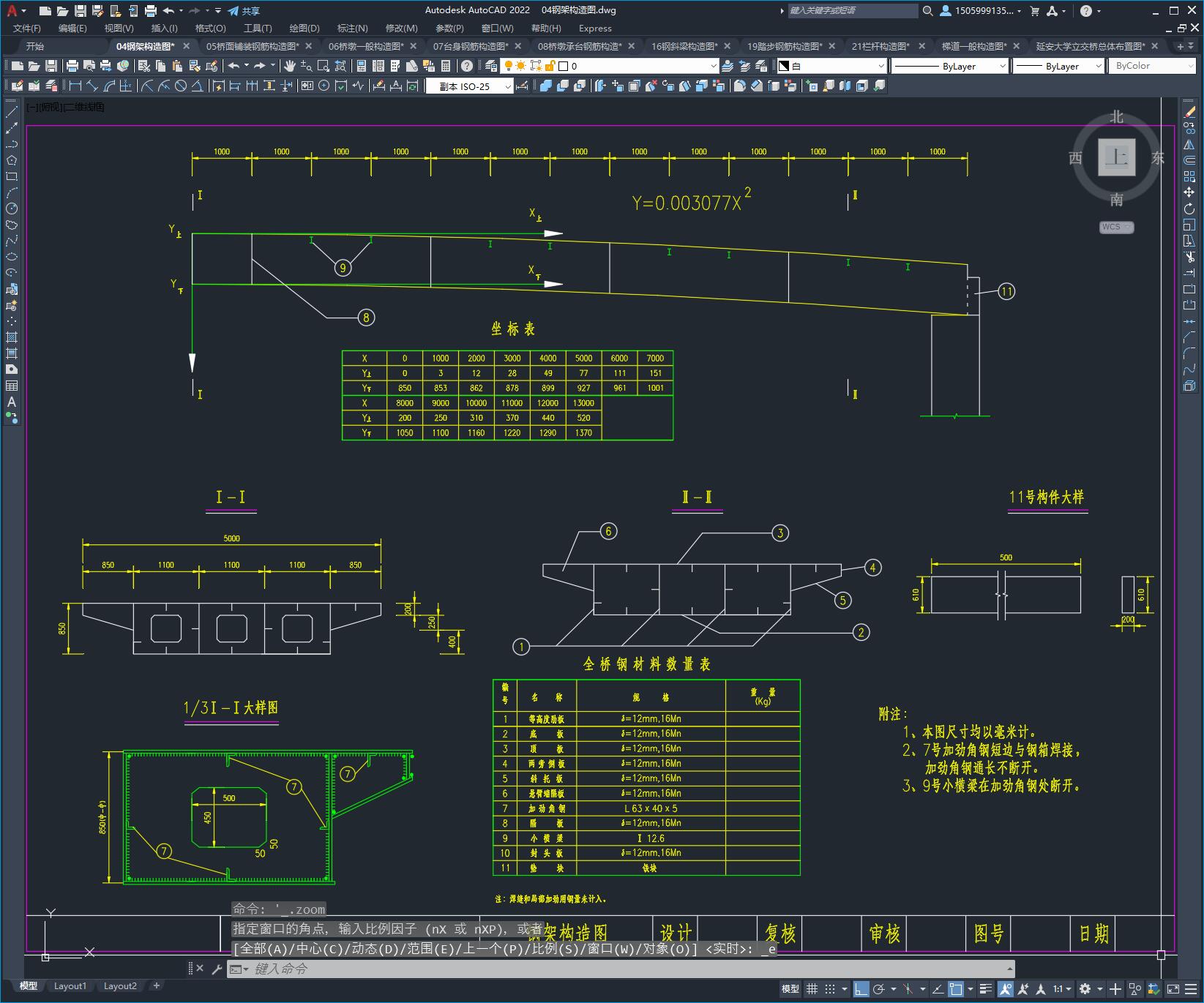Select the Pan hand tool

(290, 66)
